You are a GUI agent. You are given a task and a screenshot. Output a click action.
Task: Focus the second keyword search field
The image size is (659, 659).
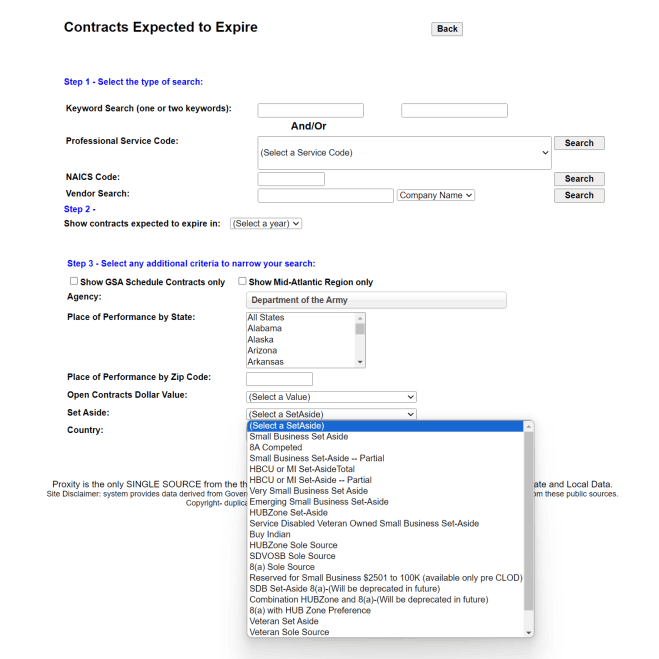pyautogui.click(x=454, y=111)
